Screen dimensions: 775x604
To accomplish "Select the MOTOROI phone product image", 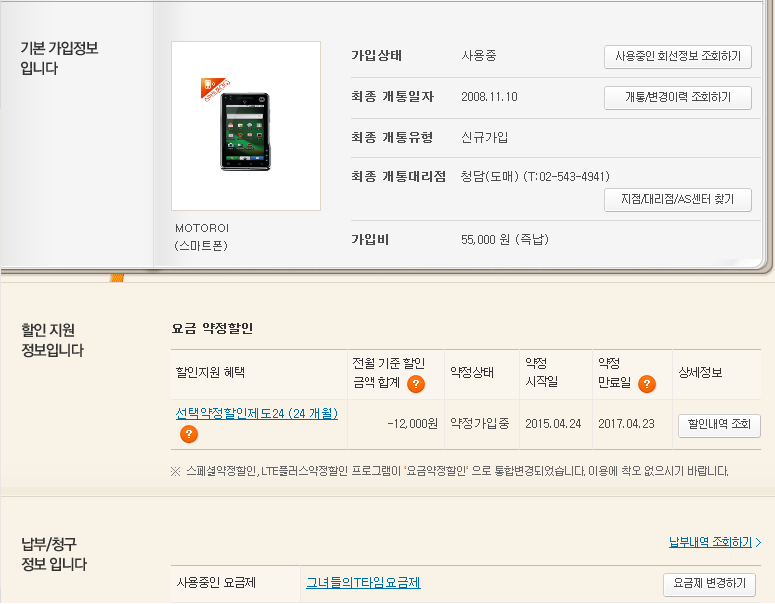I will pos(245,125).
